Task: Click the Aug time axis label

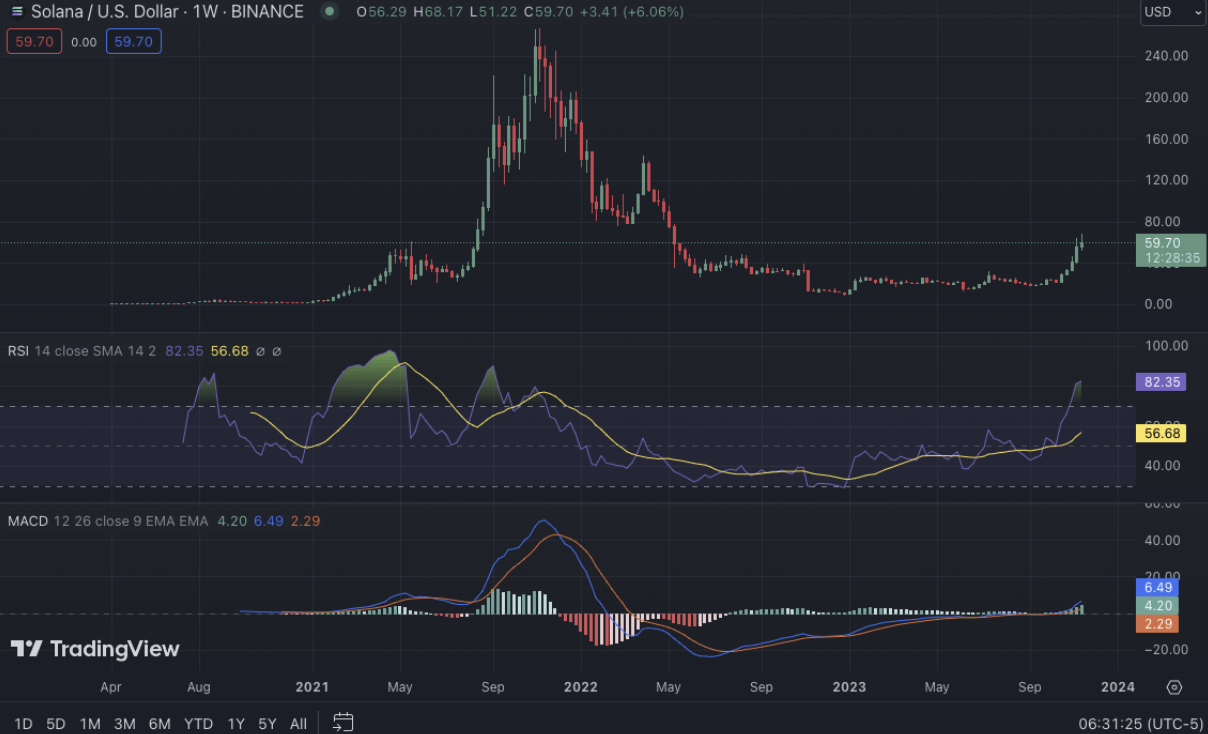Action: tap(199, 687)
